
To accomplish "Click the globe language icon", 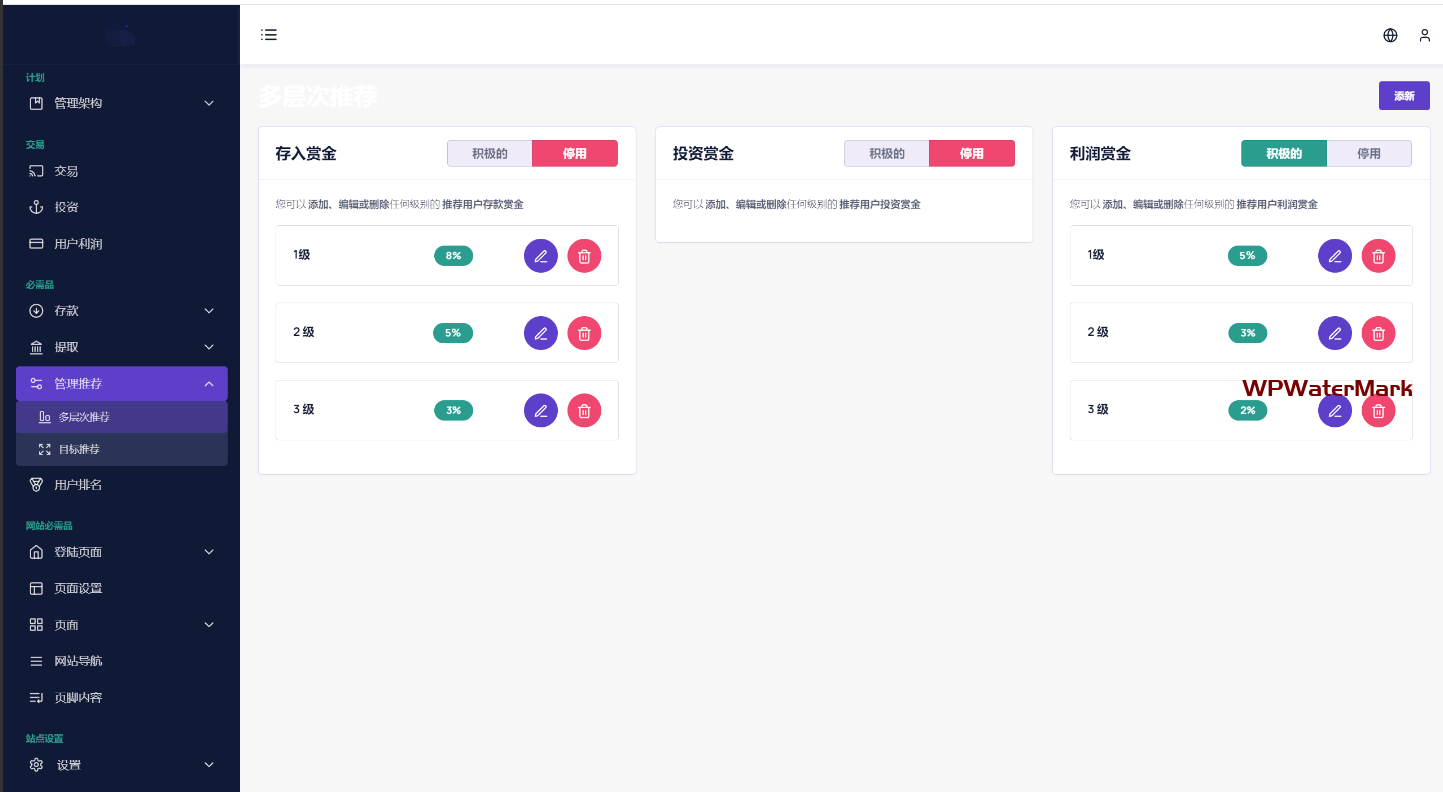I will pos(1390,35).
